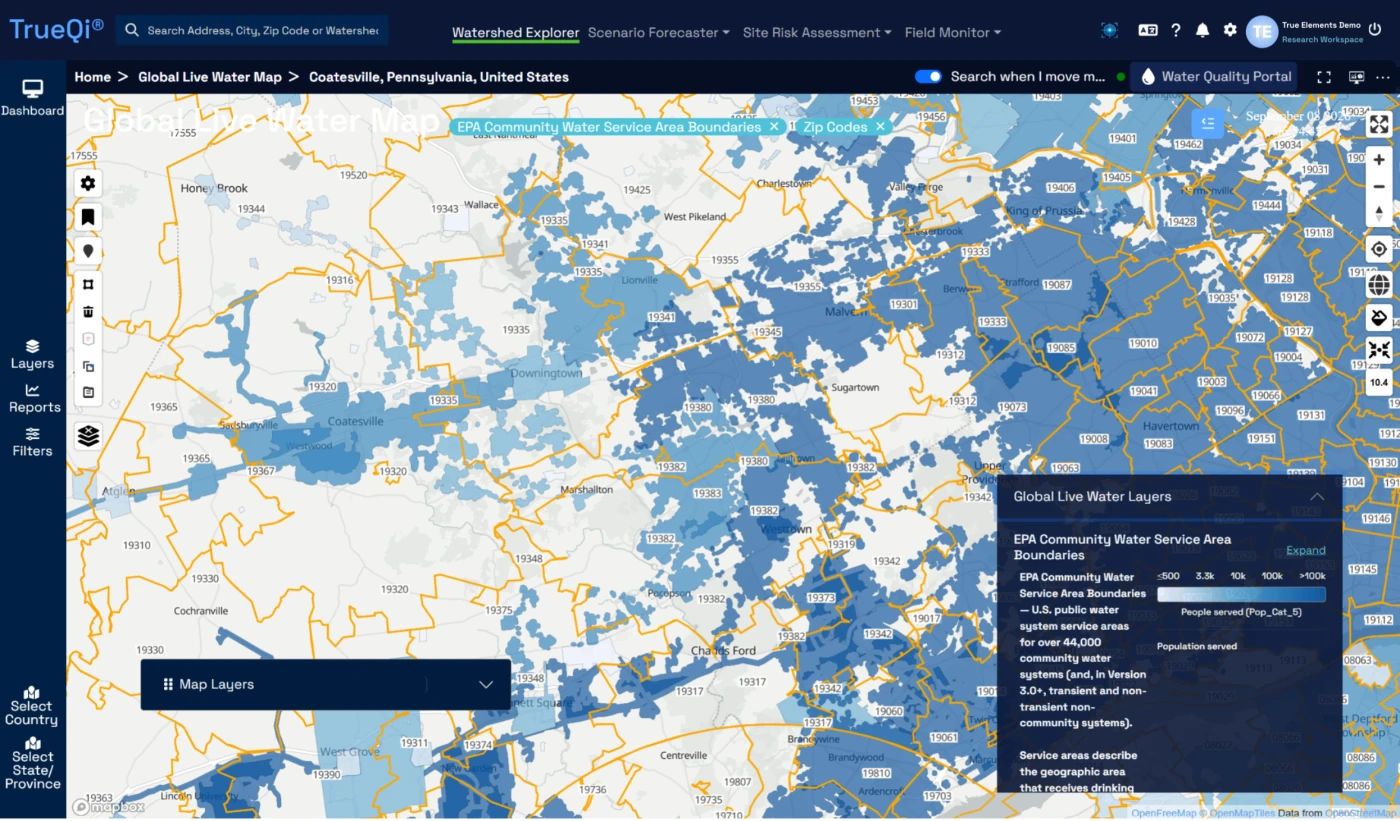The width and height of the screenshot is (1400, 821).
Task: Open map settings gear on the map toolbar
Action: click(88, 183)
